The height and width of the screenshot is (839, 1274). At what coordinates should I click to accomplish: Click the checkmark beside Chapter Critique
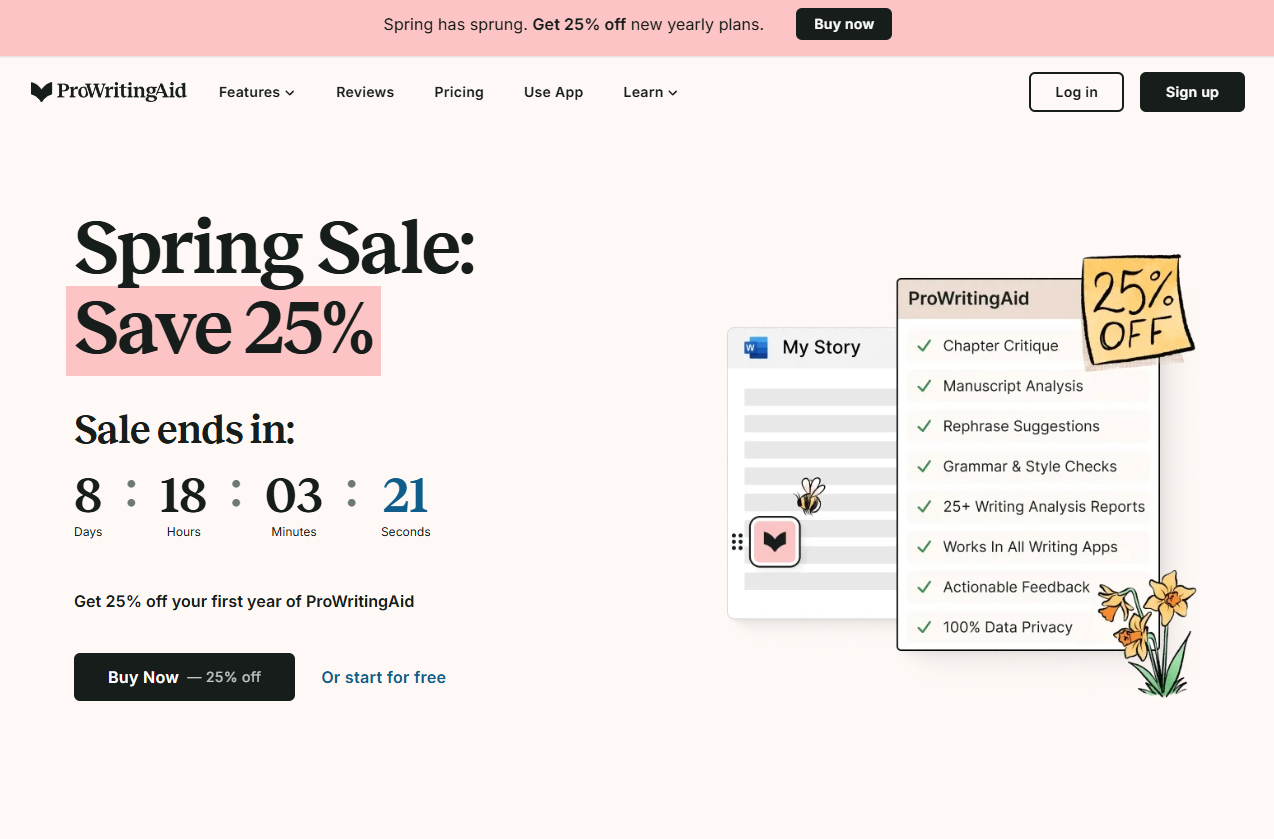point(922,346)
